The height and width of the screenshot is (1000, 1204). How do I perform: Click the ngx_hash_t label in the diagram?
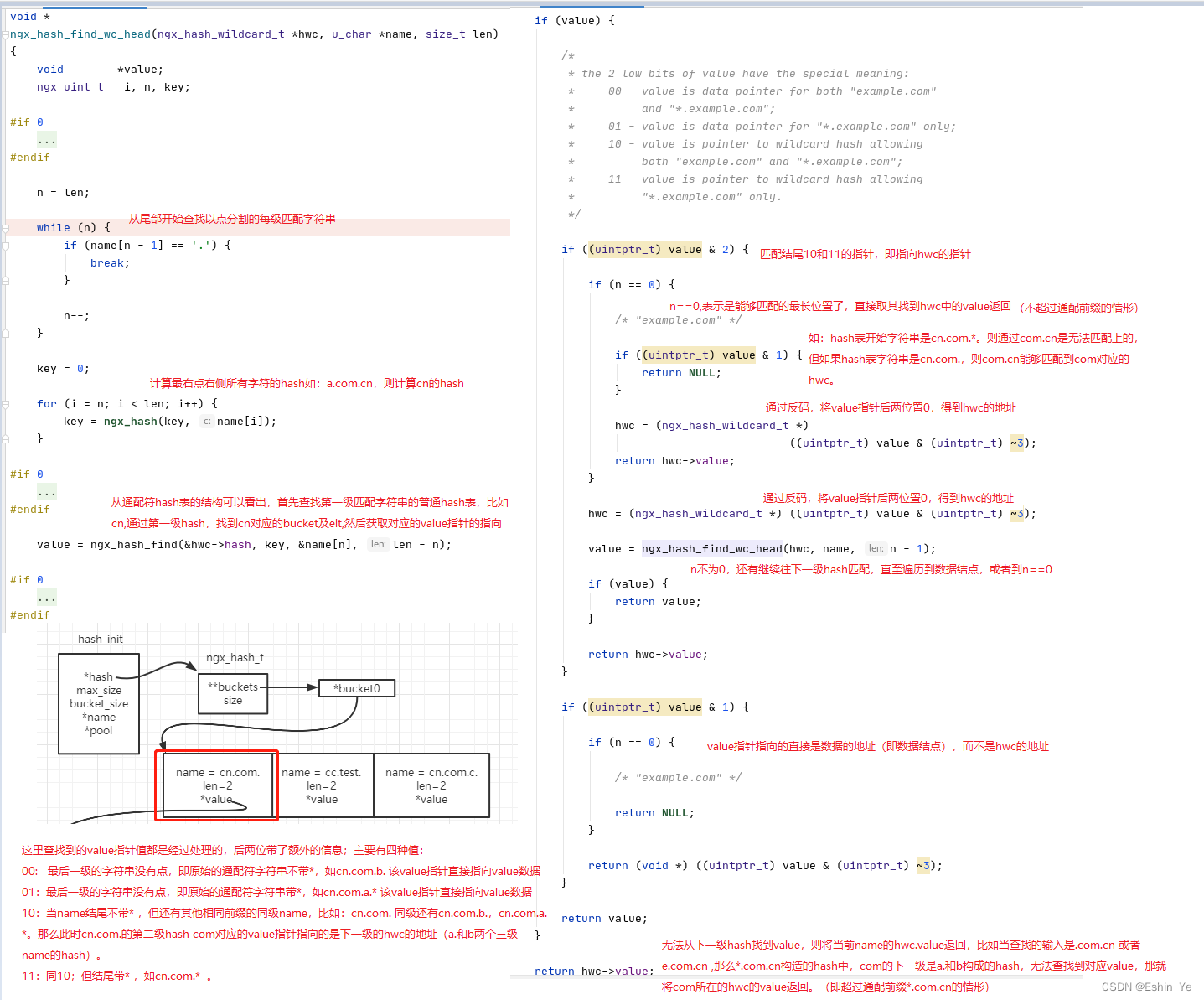(235, 657)
